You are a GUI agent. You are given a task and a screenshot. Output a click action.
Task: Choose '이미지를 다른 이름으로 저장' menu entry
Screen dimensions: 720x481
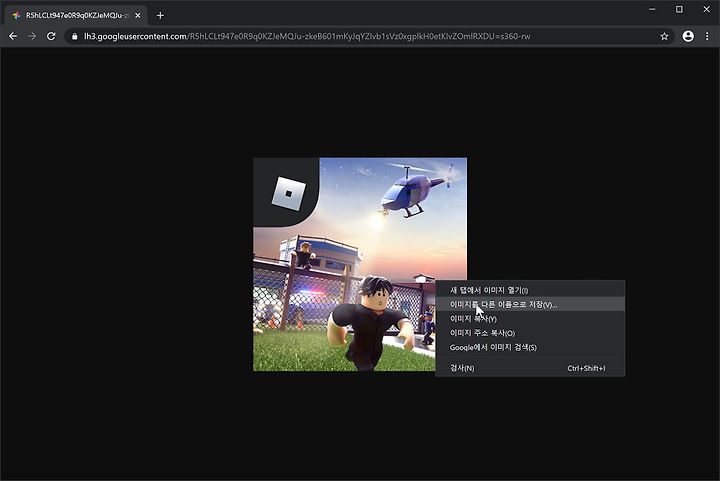click(x=530, y=304)
